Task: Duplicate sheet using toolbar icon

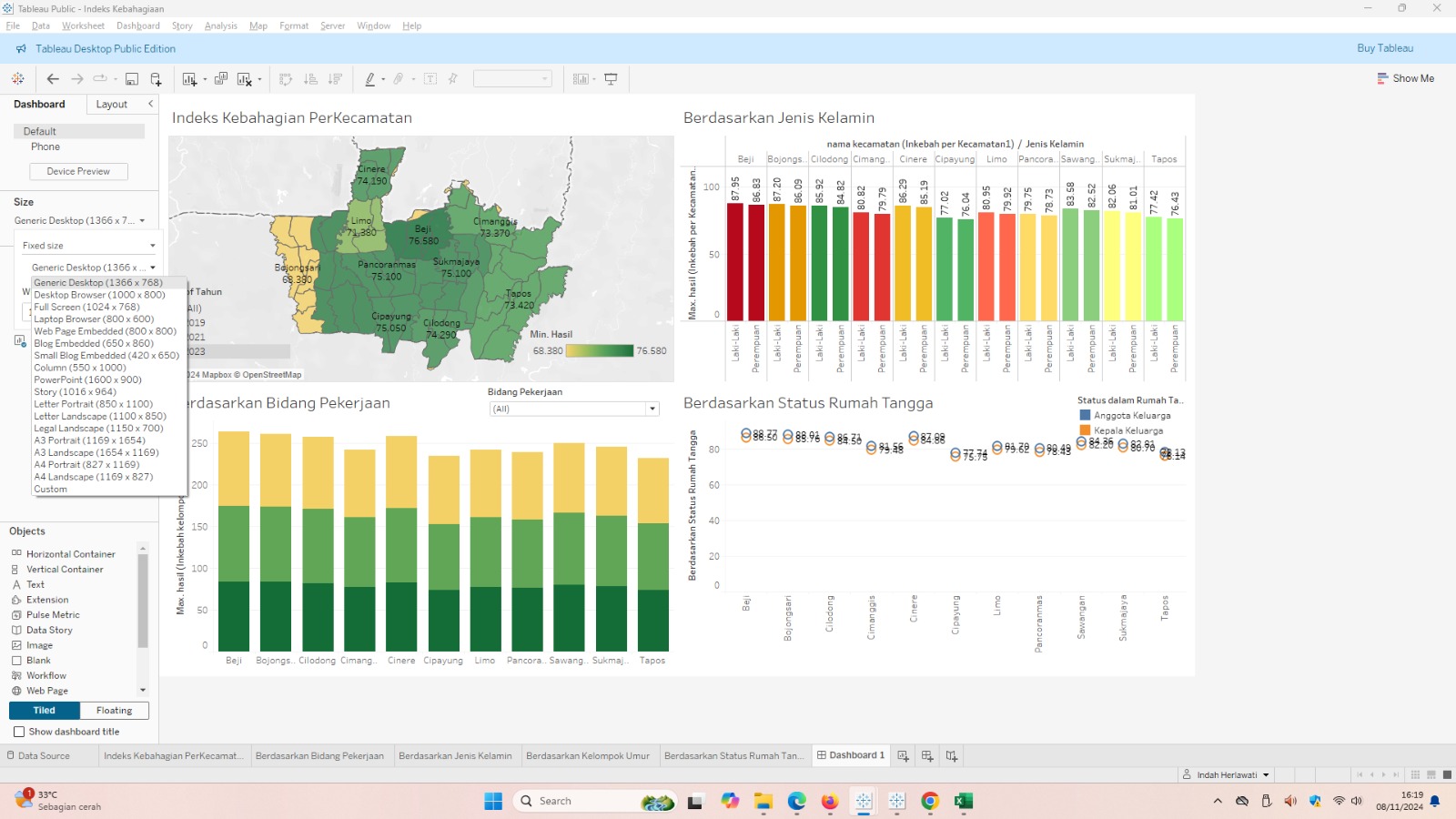Action: point(220,79)
